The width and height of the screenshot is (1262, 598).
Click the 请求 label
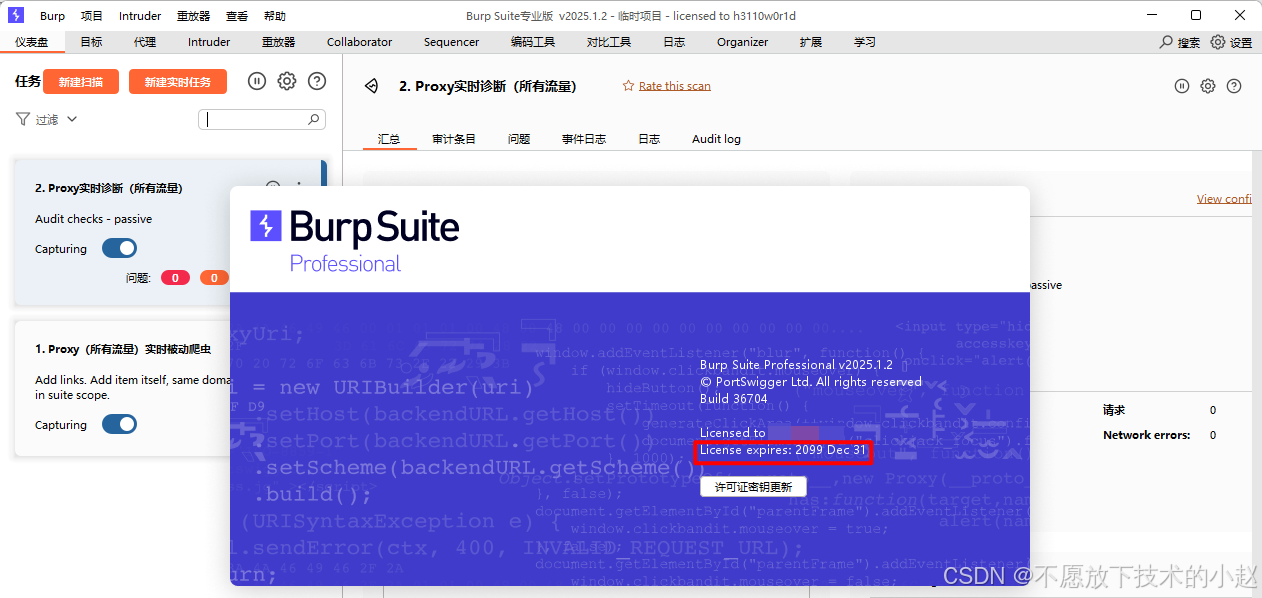coord(1114,410)
